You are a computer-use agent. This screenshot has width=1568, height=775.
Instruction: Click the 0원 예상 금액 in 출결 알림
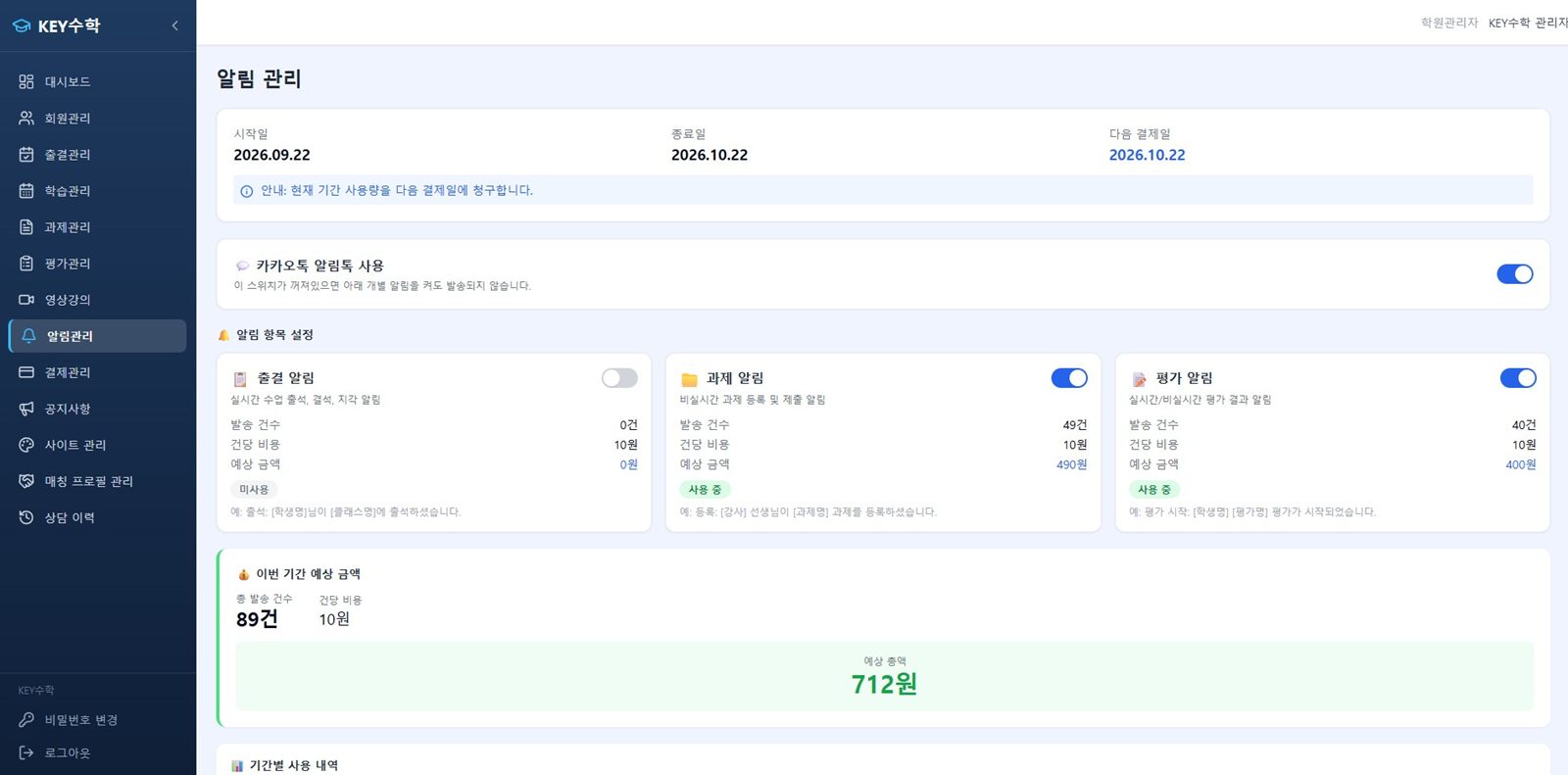tap(628, 464)
